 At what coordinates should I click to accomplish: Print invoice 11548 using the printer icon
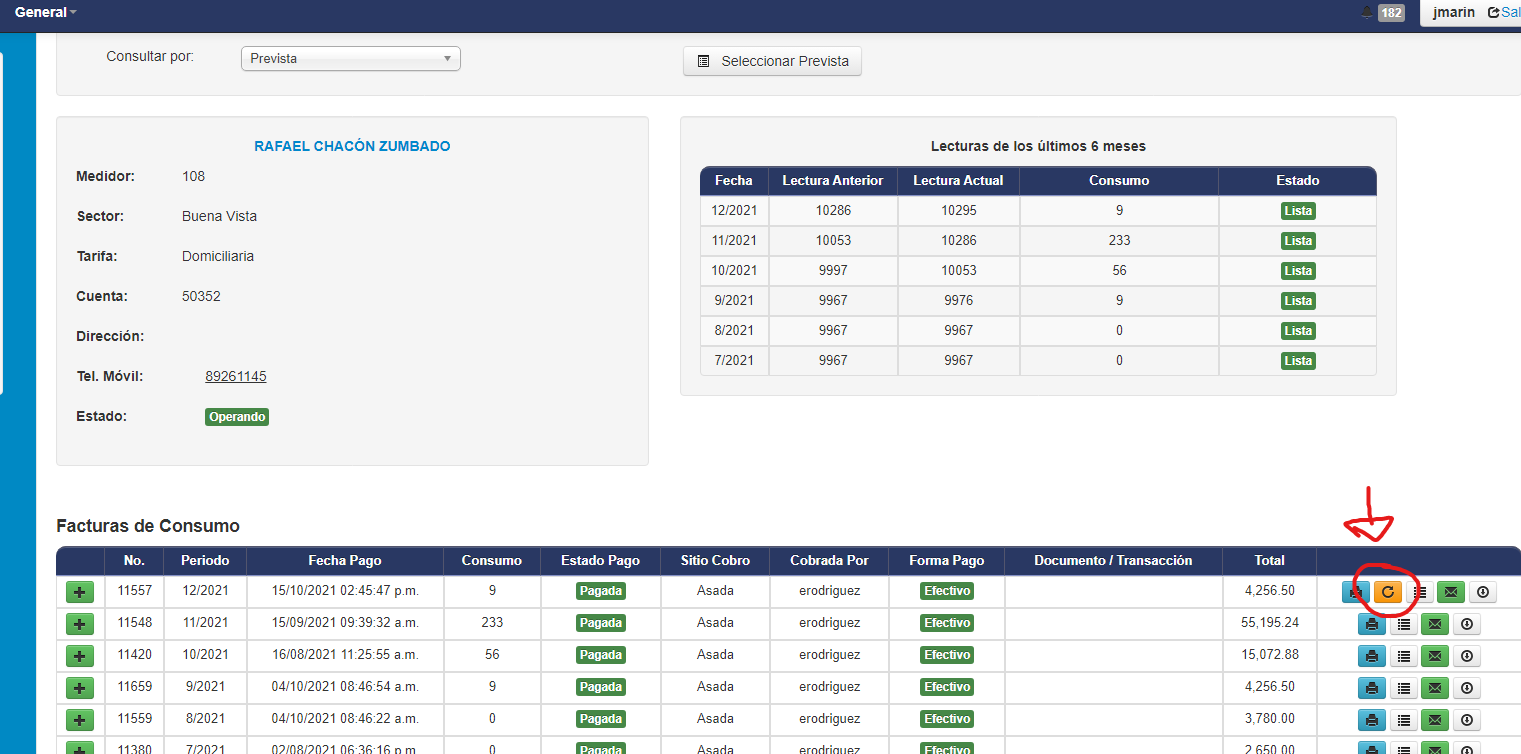pyautogui.click(x=1372, y=625)
